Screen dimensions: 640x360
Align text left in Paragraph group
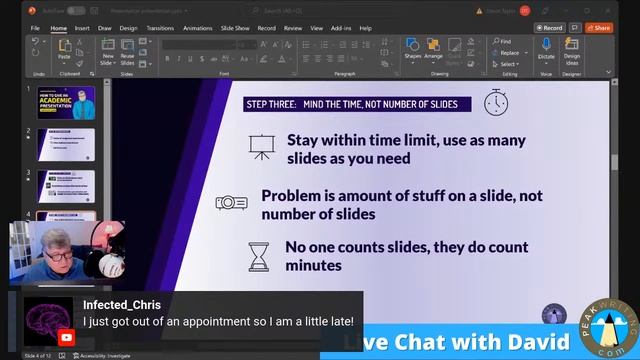[306, 59]
